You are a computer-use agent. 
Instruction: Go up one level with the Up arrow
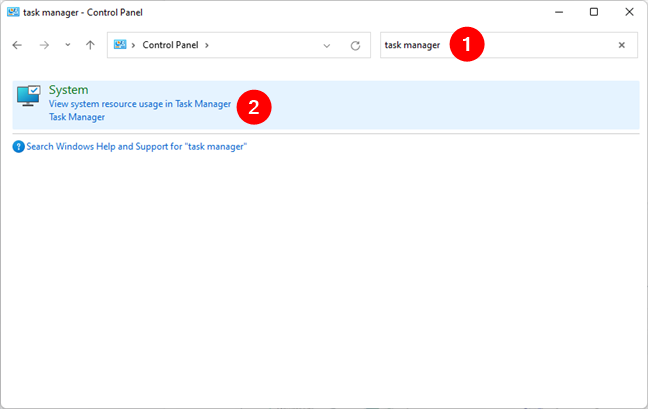point(90,45)
